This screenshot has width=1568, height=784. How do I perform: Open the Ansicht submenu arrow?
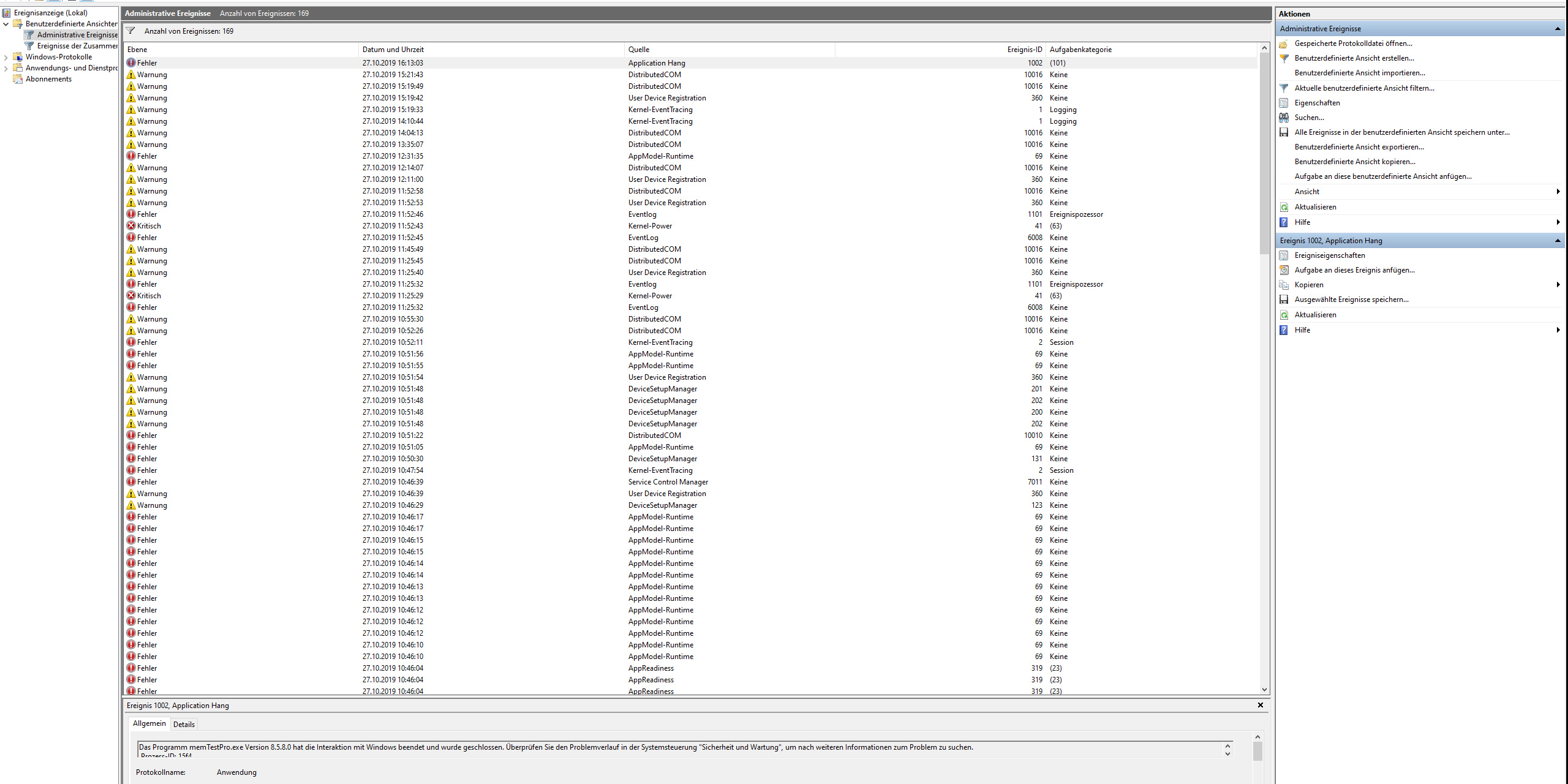(1558, 192)
